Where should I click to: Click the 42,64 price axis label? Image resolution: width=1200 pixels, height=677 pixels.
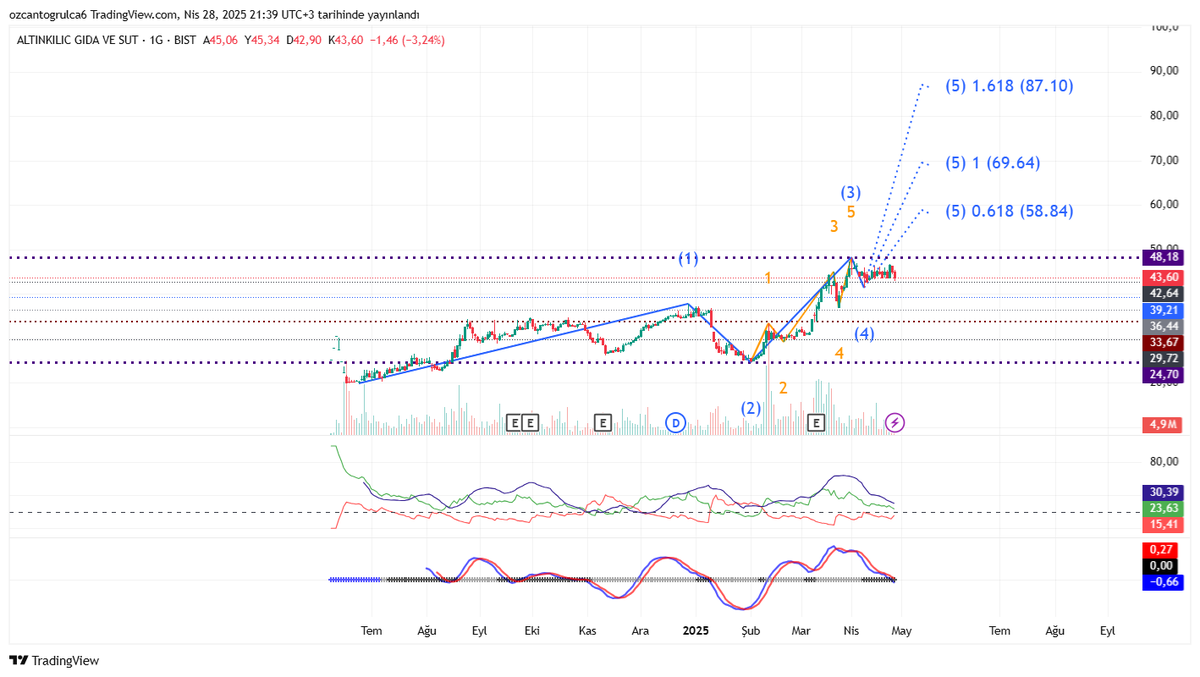coord(1162,293)
